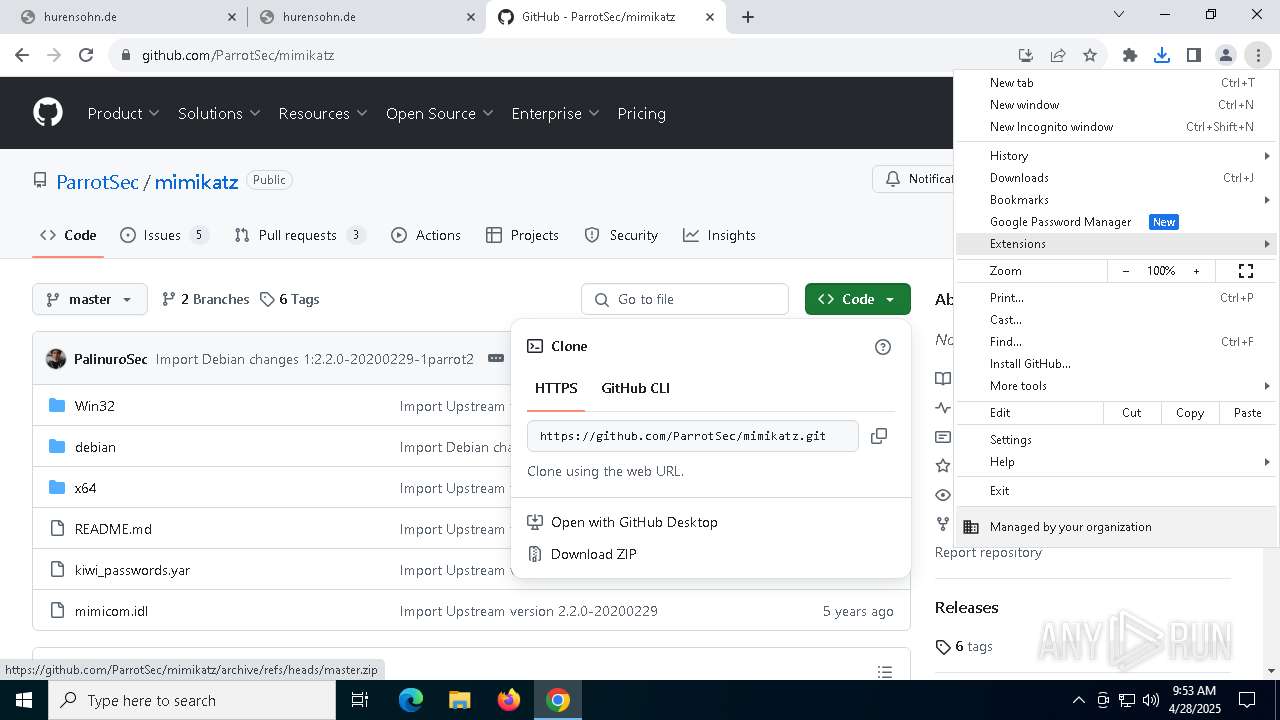Decrease zoom with the minus button

pyautogui.click(x=1126, y=271)
